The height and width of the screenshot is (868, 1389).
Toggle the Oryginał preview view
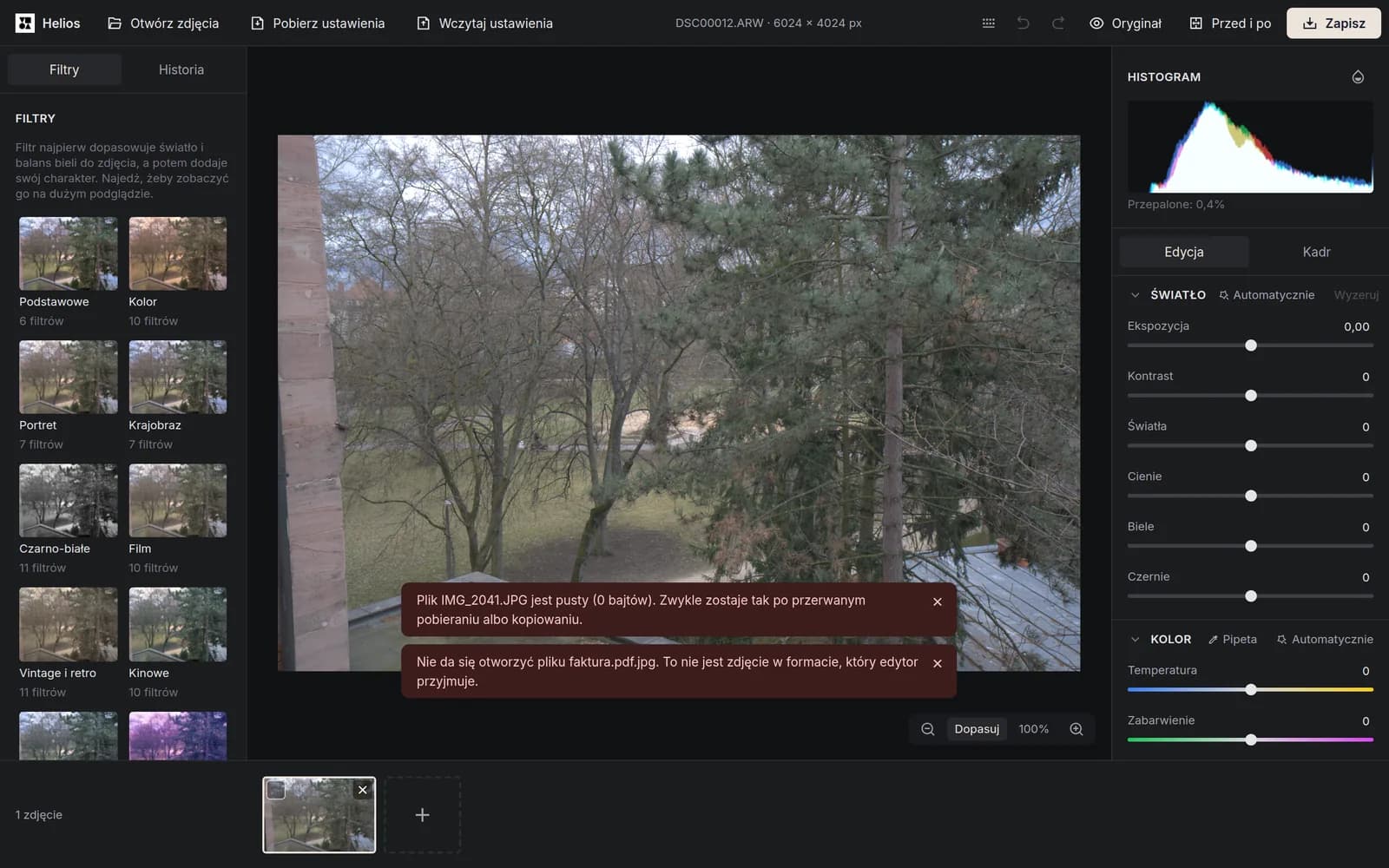coord(1125,23)
